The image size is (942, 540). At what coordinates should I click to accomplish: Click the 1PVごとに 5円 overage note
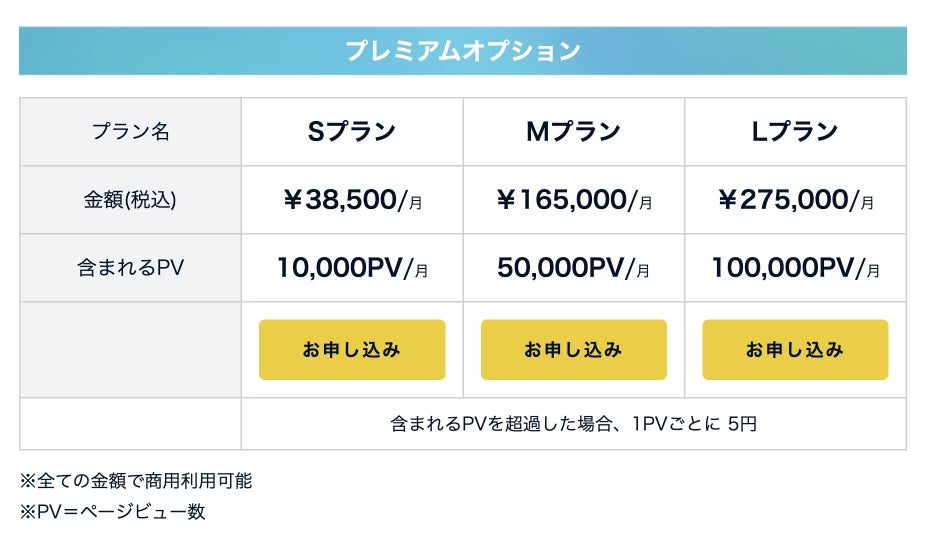click(573, 424)
